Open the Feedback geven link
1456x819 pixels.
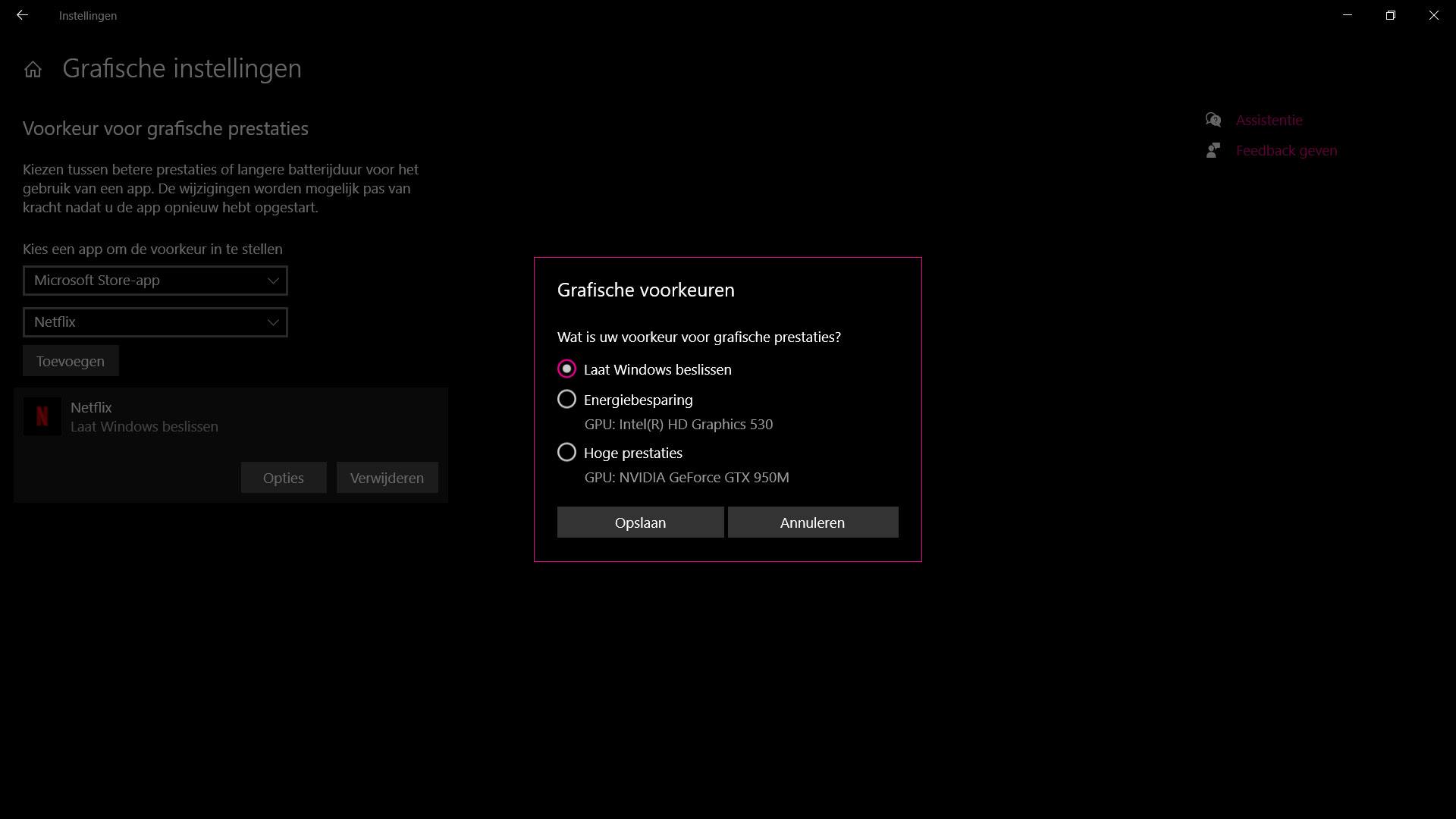coord(1286,150)
